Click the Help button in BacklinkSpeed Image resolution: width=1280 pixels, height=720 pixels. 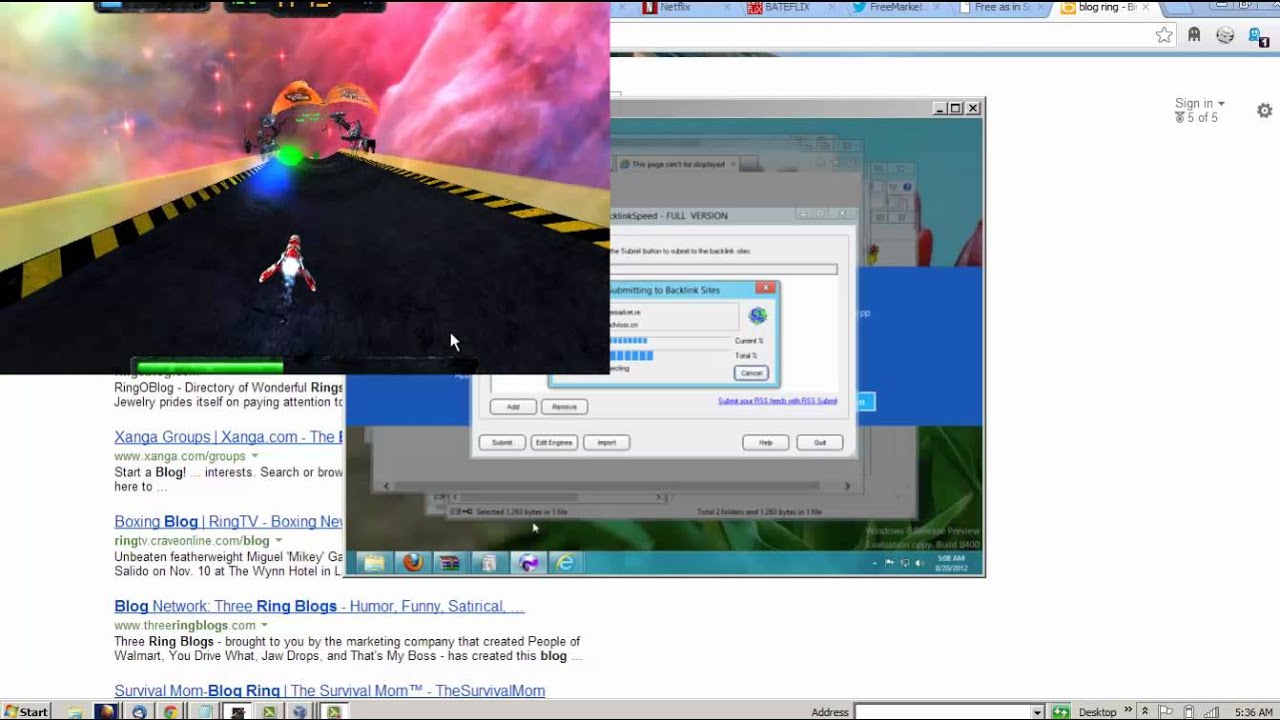click(766, 442)
